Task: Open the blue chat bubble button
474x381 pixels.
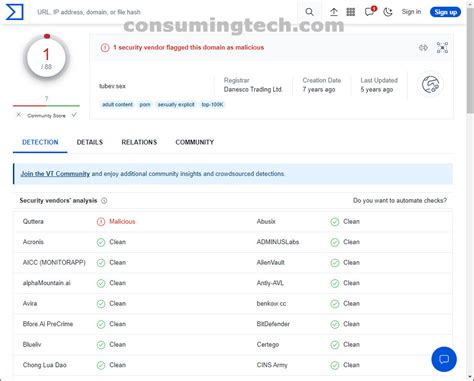Action: coord(444,359)
